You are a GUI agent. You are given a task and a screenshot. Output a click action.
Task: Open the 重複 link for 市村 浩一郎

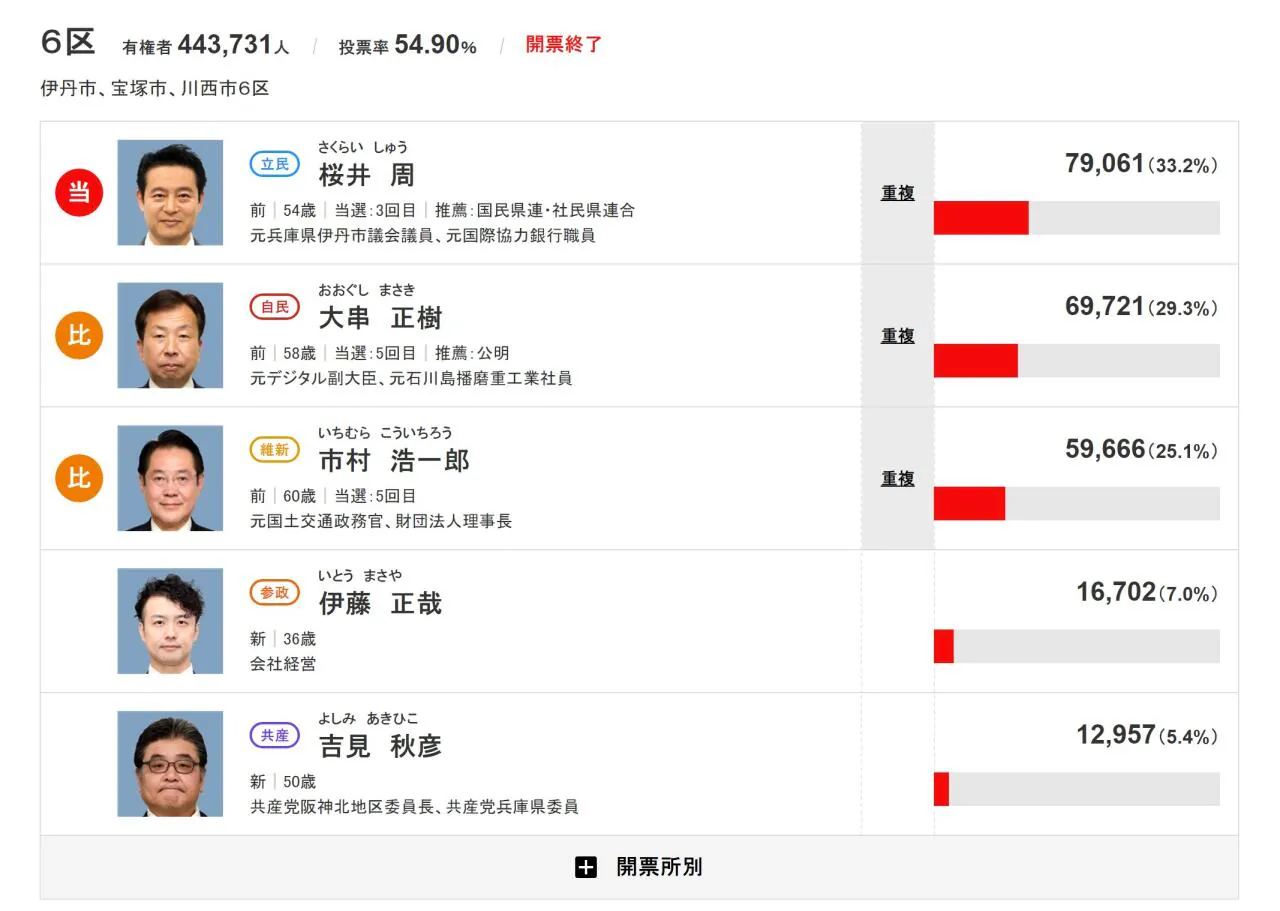coord(897,479)
